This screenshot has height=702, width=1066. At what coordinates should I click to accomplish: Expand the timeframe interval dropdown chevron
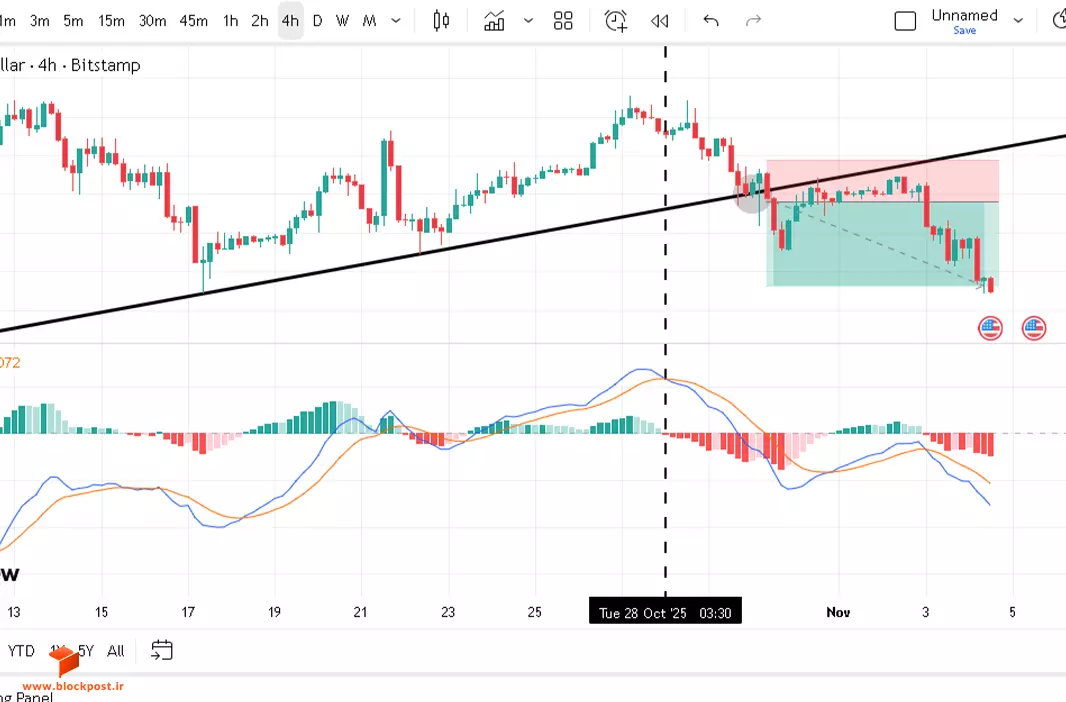click(x=396, y=21)
